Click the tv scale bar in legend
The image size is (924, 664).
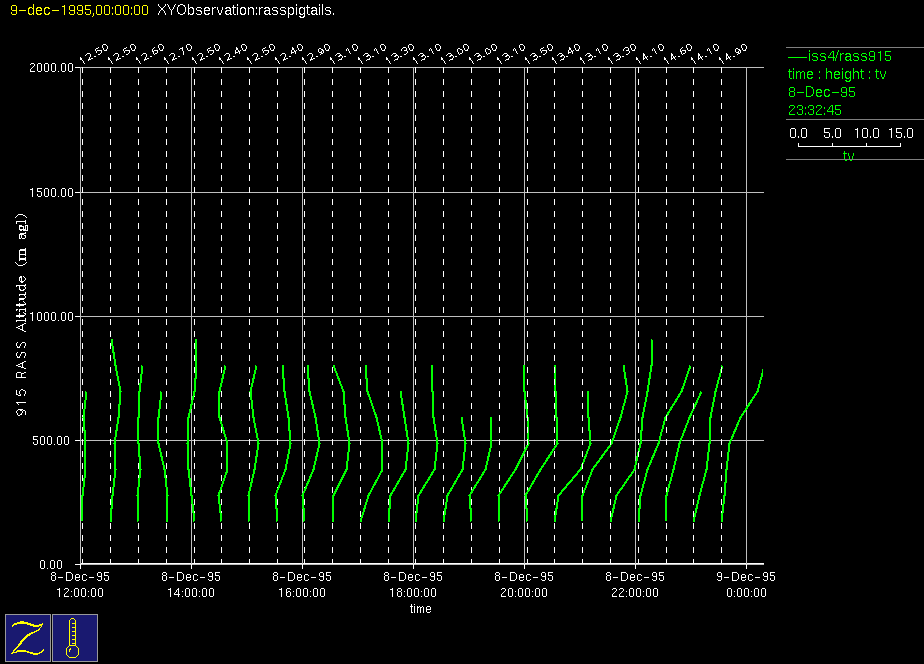850,146
